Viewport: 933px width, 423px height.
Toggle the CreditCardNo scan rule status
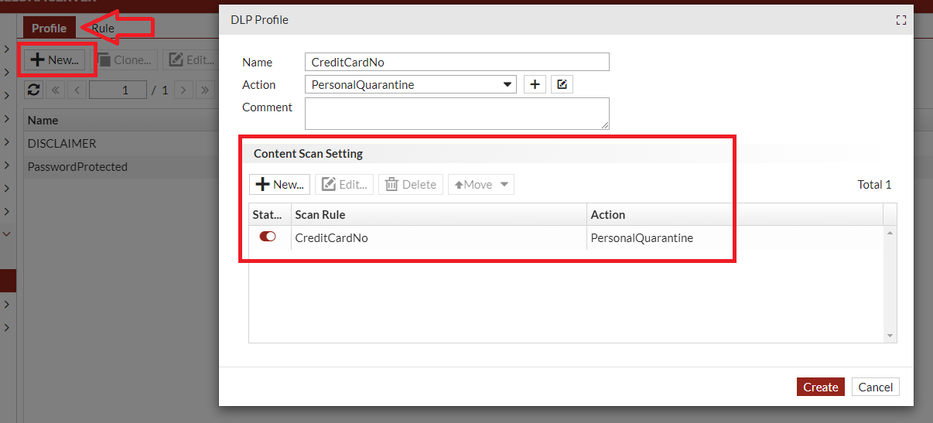point(268,238)
